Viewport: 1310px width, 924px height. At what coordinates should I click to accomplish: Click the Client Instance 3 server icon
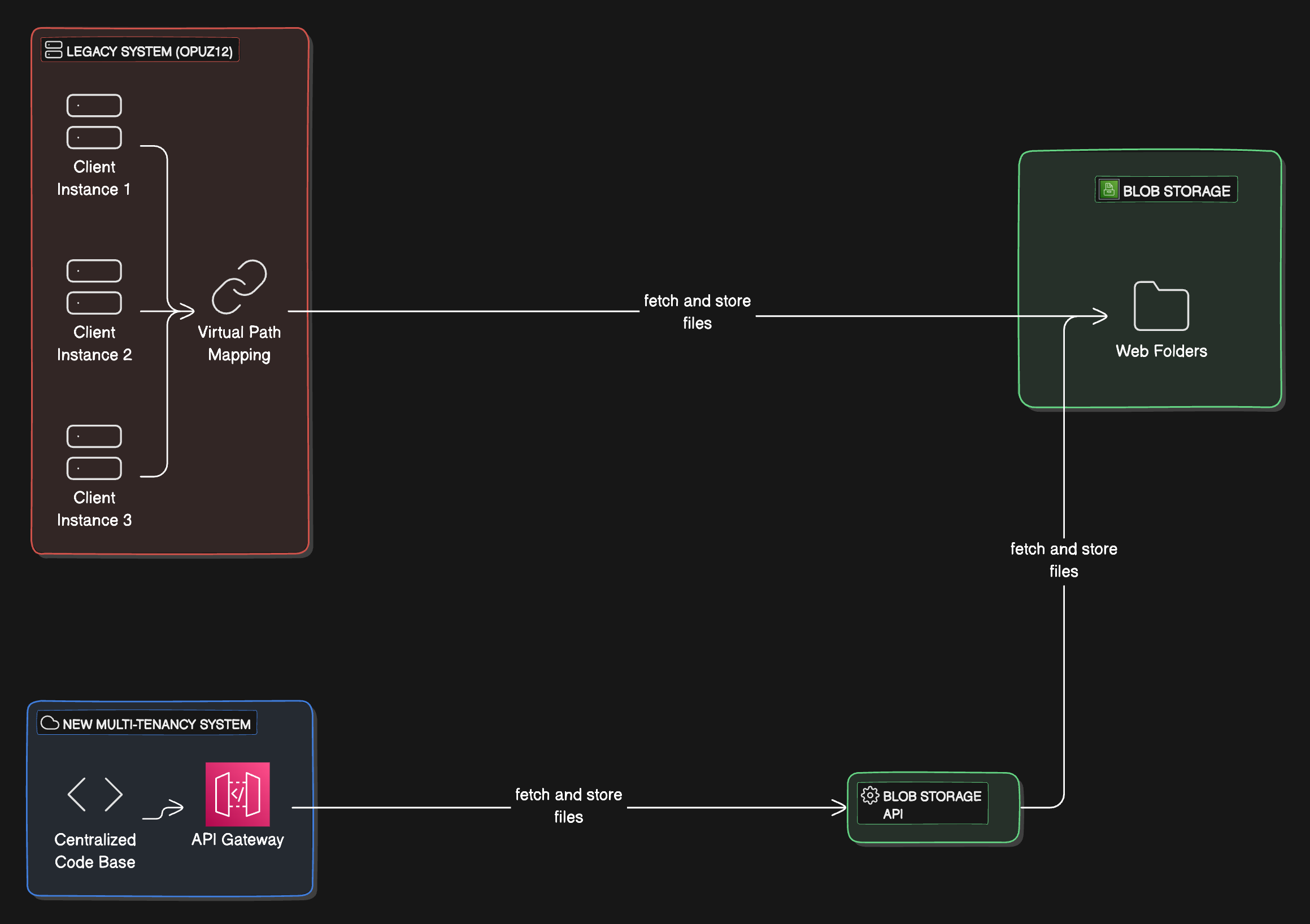pyautogui.click(x=94, y=452)
